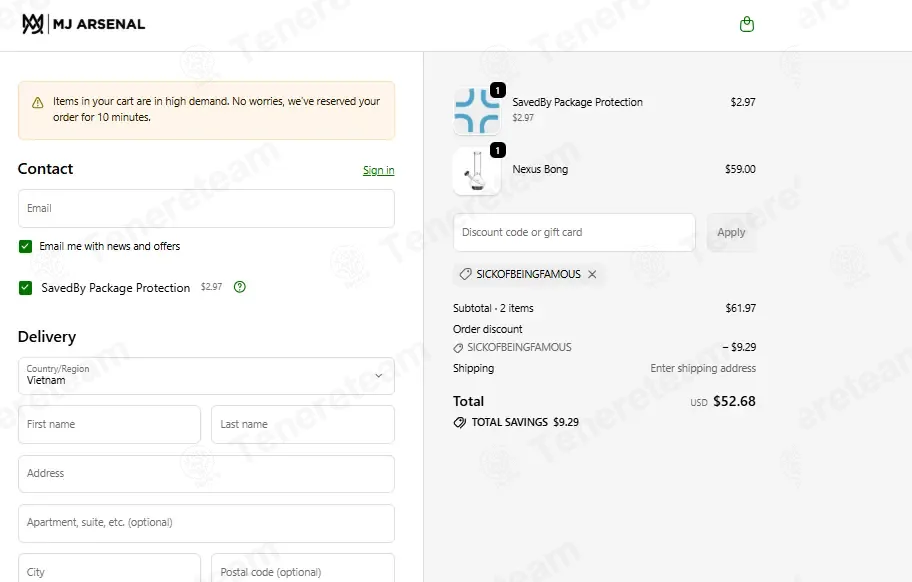This screenshot has width=912, height=582.
Task: Focus the Email input field
Action: (x=206, y=208)
